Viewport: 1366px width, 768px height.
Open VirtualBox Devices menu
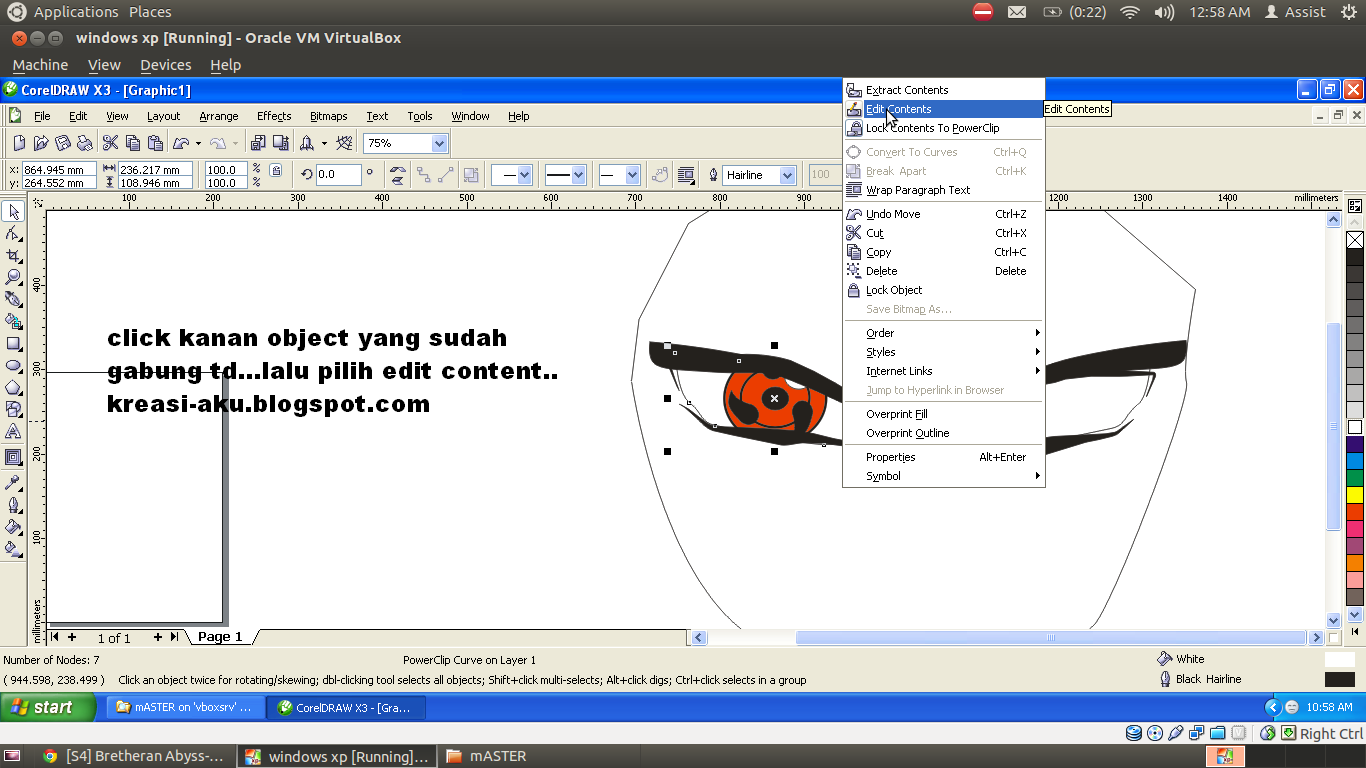click(x=165, y=65)
